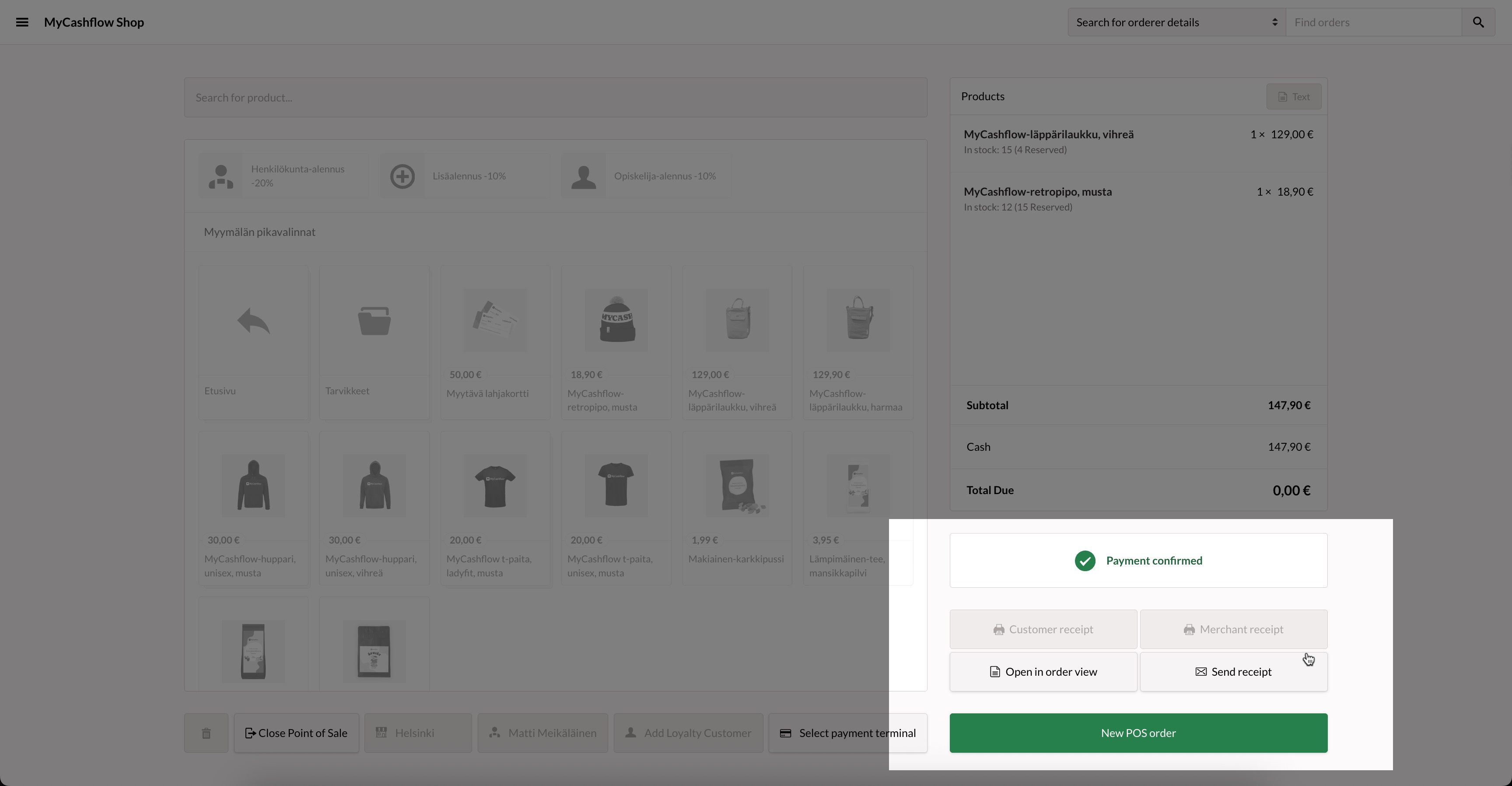Print the Customer receipt
Screen dimensions: 1512x786
[1043, 629]
